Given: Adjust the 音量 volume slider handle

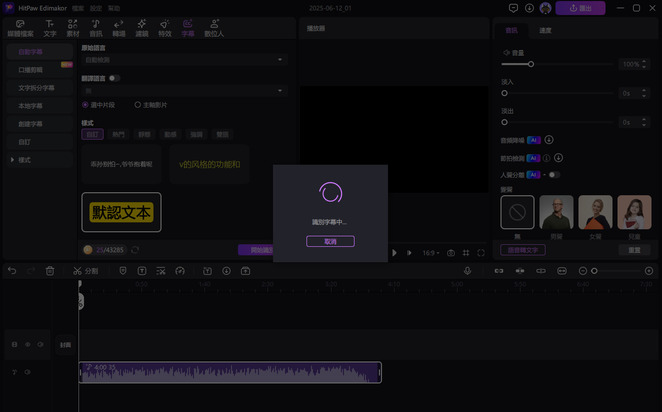Looking at the screenshot, I should tap(531, 64).
